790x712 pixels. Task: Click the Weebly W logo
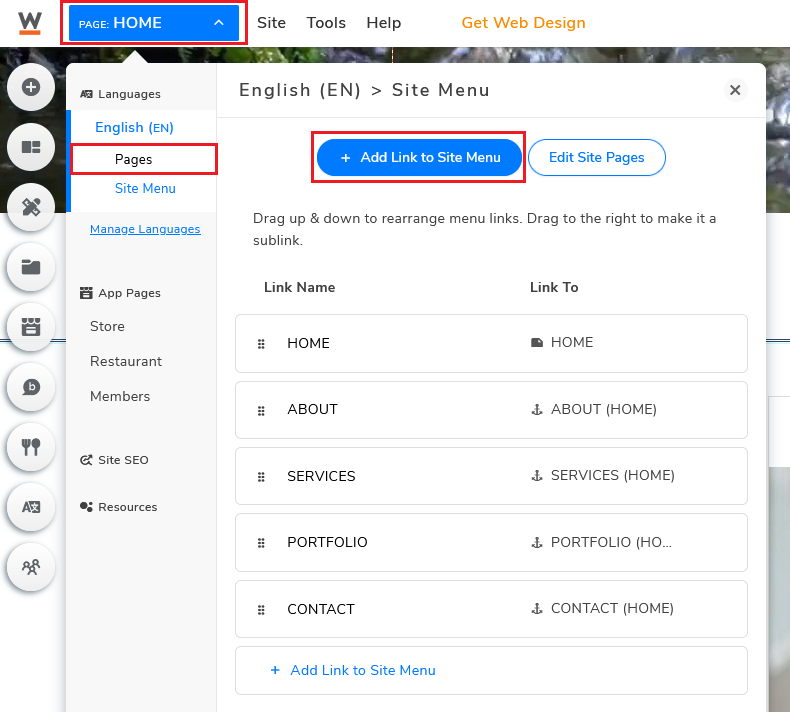[30, 23]
